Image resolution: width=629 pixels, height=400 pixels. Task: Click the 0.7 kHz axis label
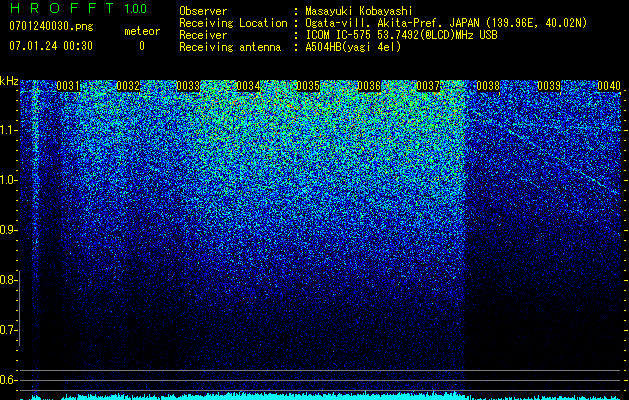coord(8,330)
